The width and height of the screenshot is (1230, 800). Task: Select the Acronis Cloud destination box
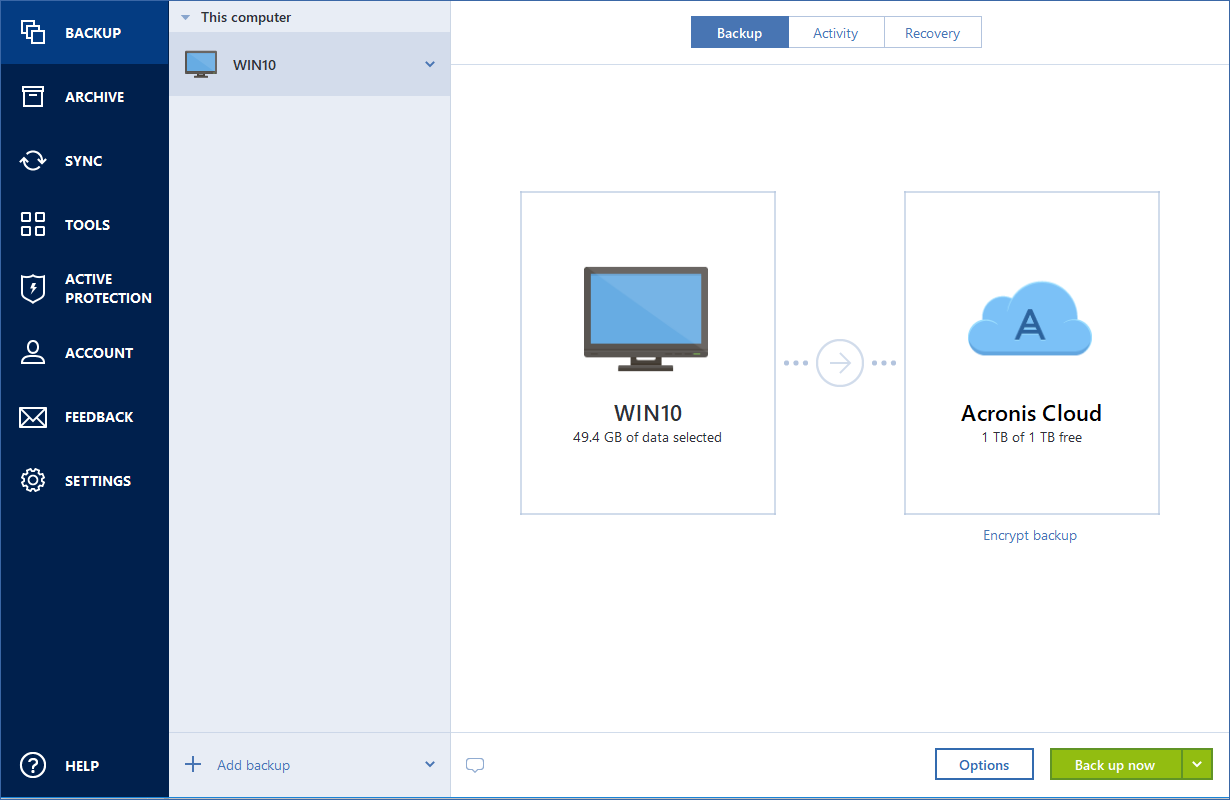tap(1031, 353)
